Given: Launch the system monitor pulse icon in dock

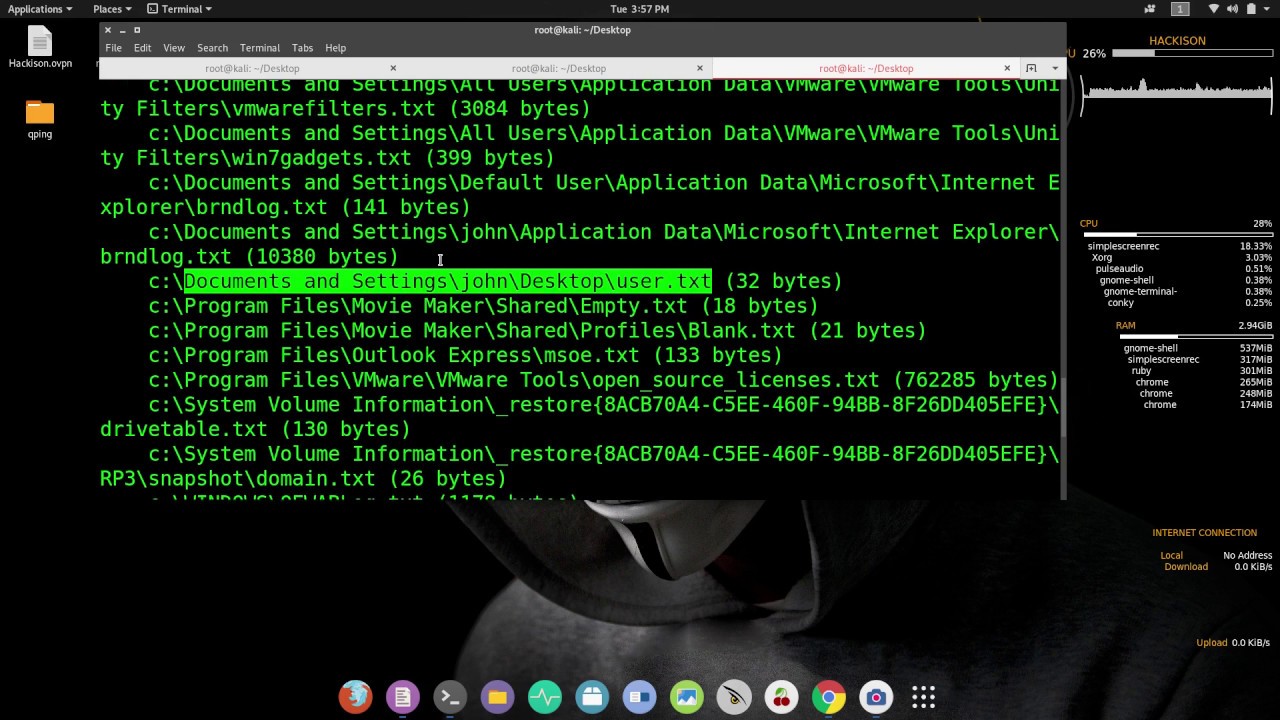Looking at the screenshot, I should (545, 697).
